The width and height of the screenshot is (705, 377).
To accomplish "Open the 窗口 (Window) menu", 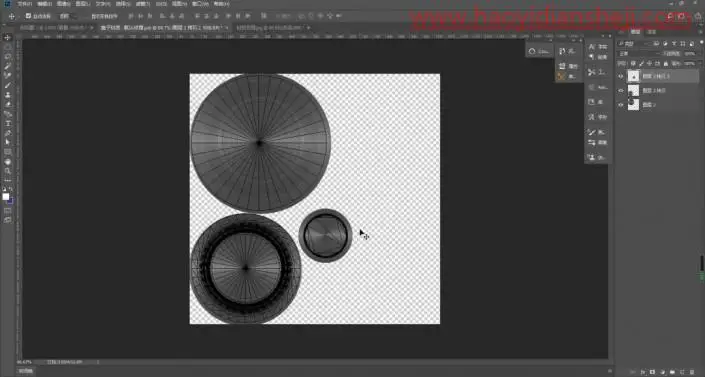I will 200,4.
